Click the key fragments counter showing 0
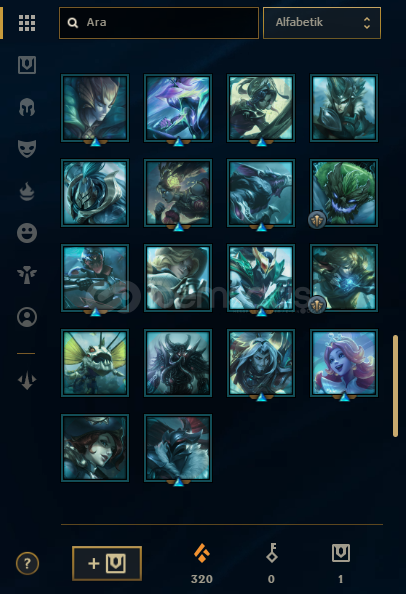 click(272, 563)
